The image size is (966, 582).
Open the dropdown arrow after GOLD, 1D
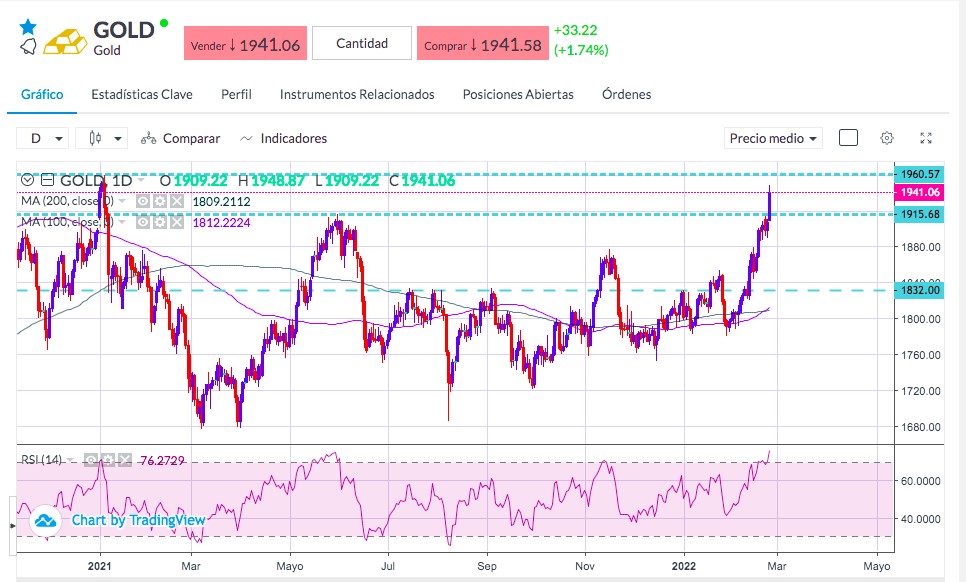tap(141, 180)
